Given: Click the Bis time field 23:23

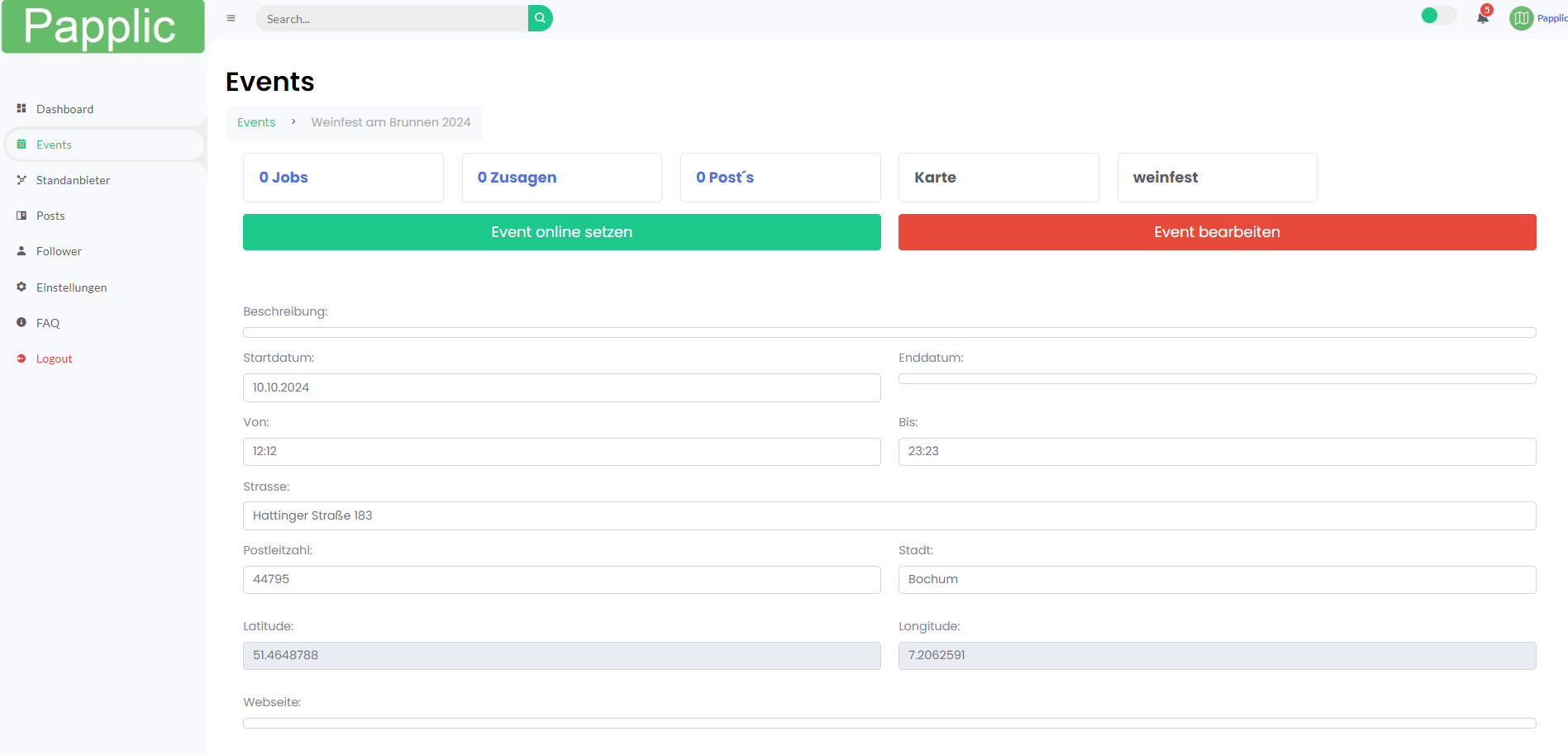Looking at the screenshot, I should 1218,452.
